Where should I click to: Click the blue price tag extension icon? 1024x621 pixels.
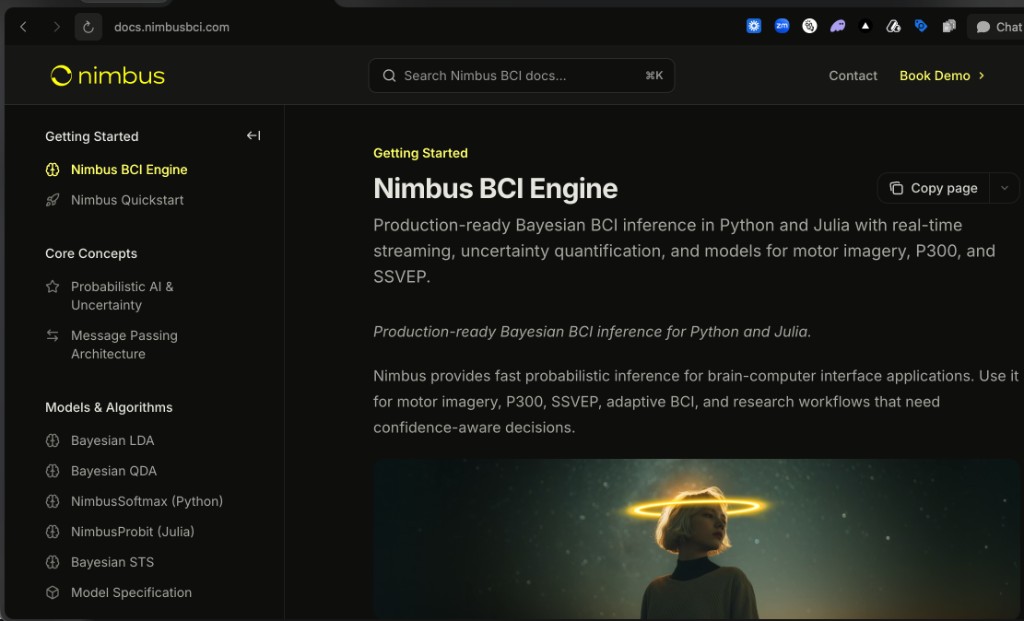tap(921, 26)
